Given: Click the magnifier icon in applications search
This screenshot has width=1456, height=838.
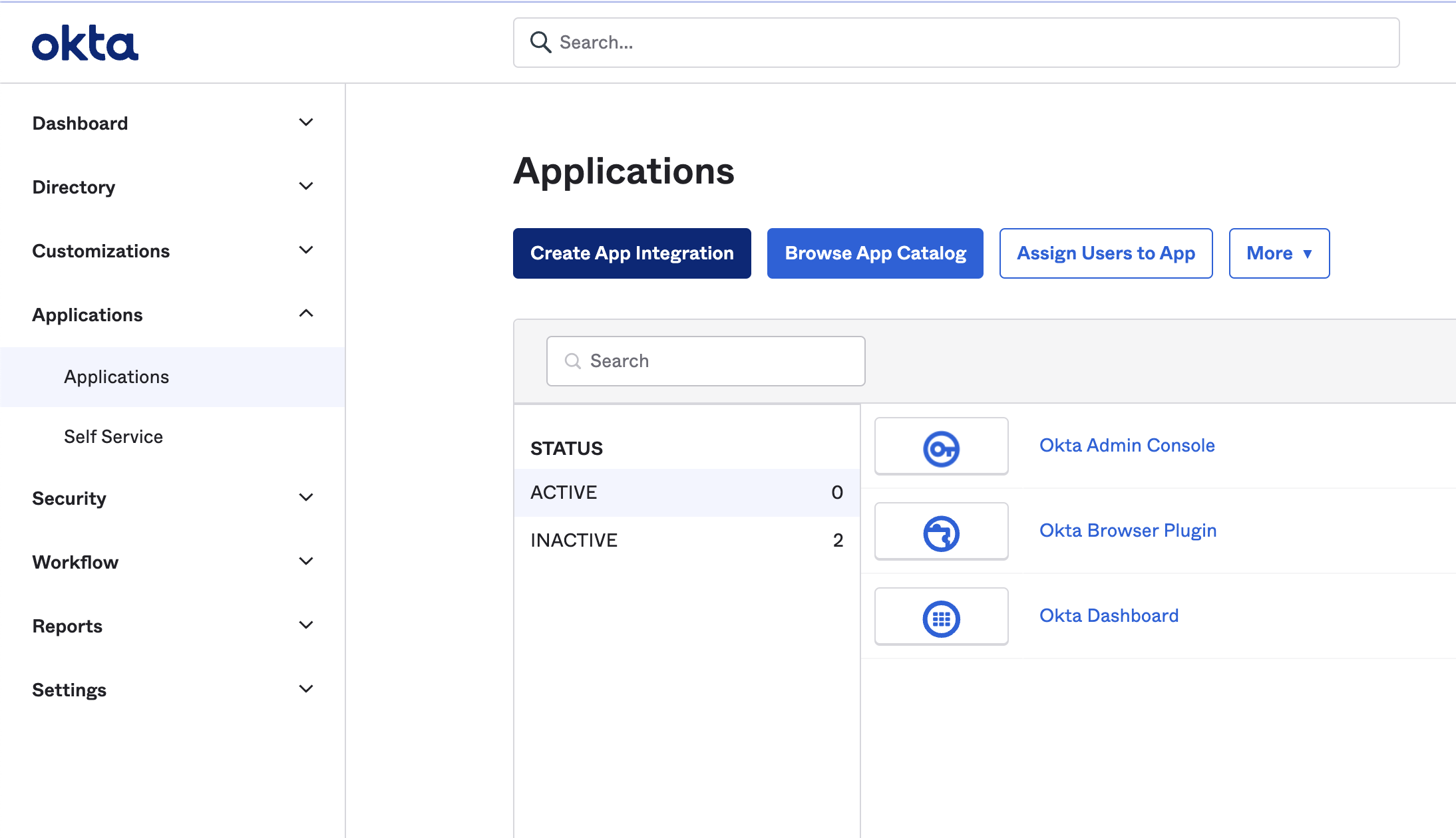Looking at the screenshot, I should tap(572, 361).
